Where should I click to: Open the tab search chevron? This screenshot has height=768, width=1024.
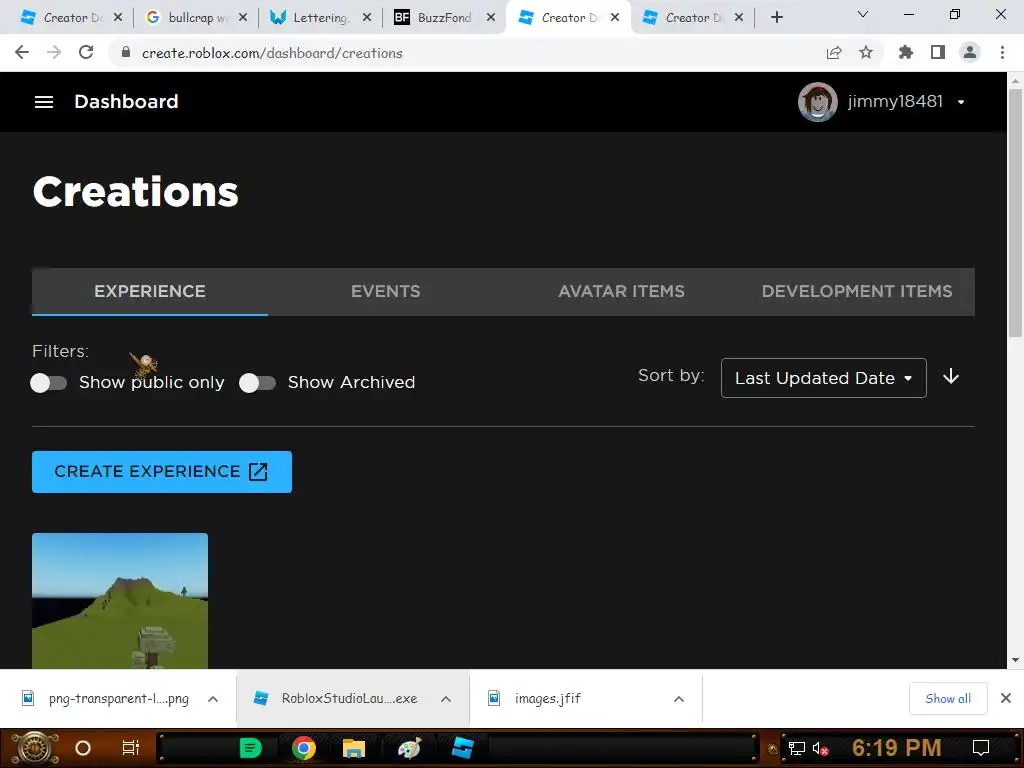tap(863, 14)
